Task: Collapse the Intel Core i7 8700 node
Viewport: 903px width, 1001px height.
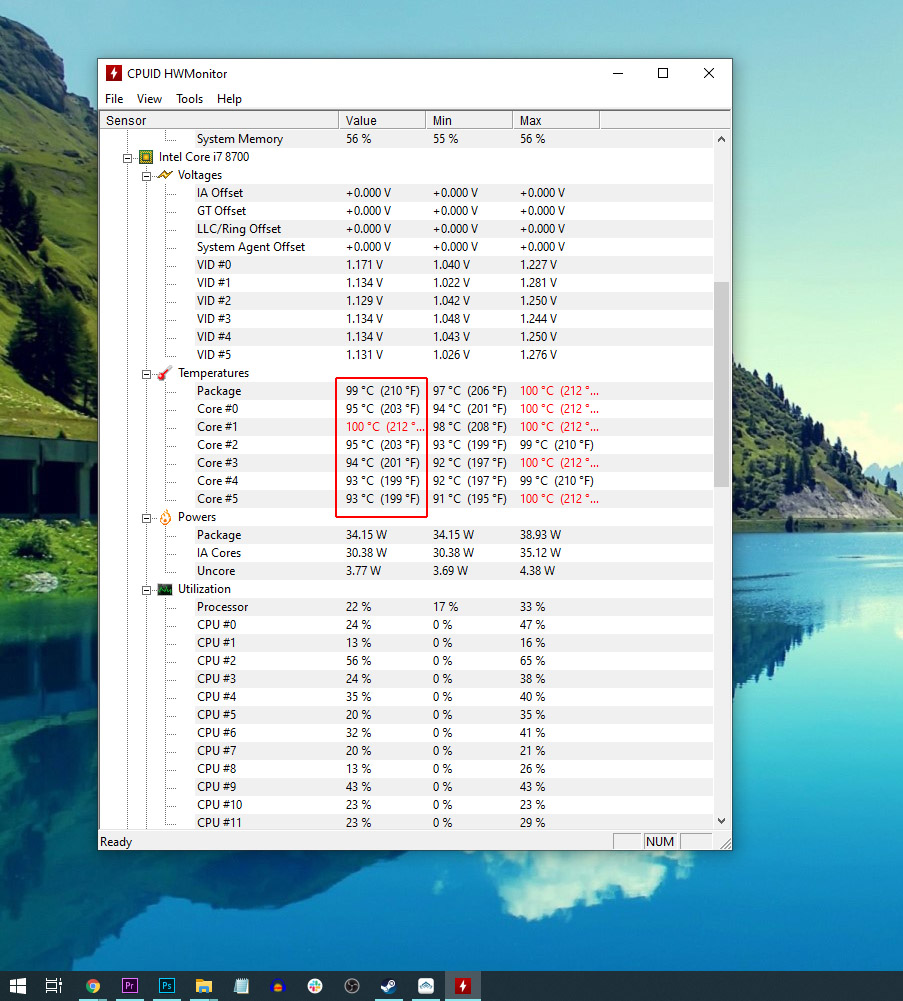Action: coord(128,158)
